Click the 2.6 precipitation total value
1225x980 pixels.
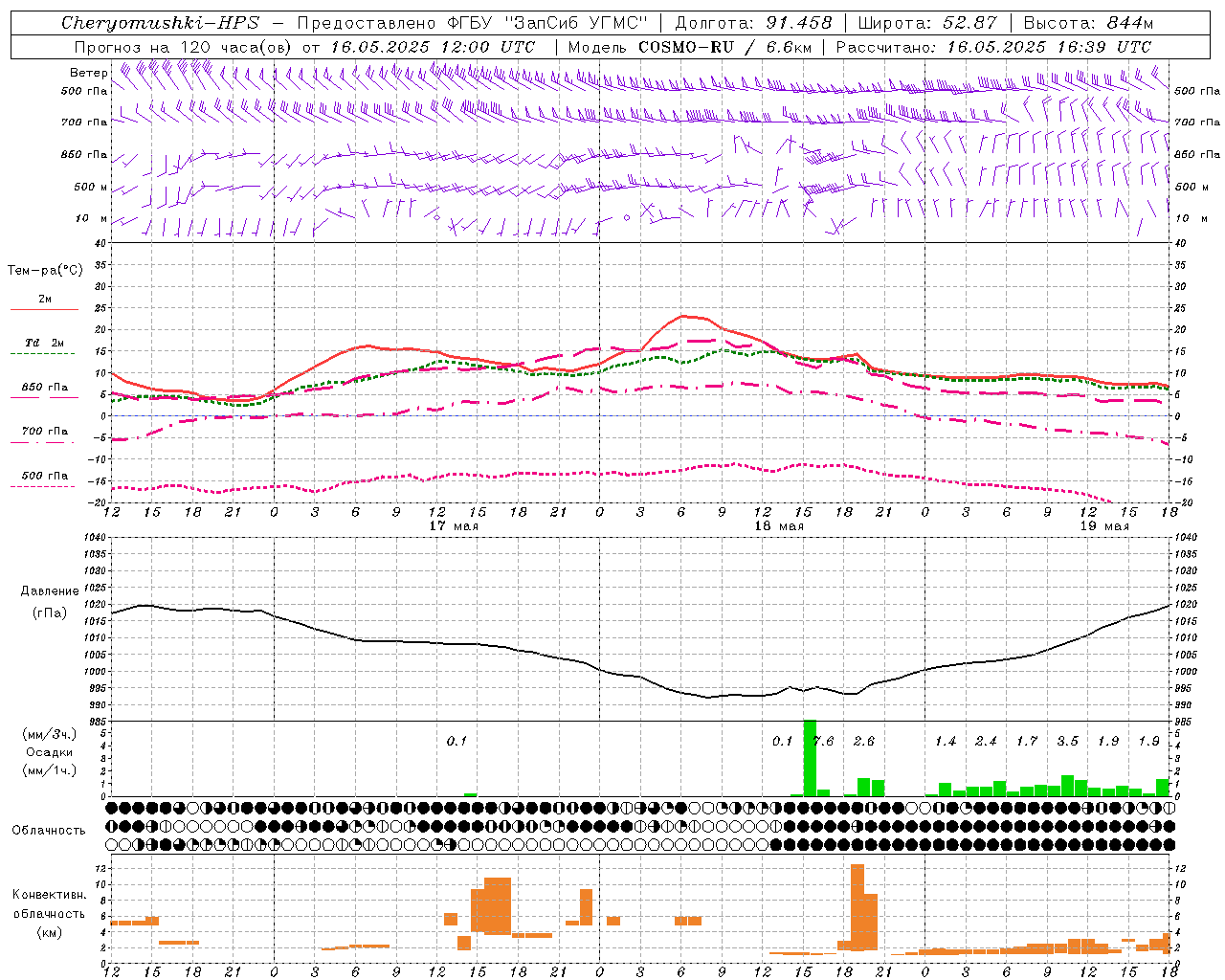pyautogui.click(x=864, y=742)
